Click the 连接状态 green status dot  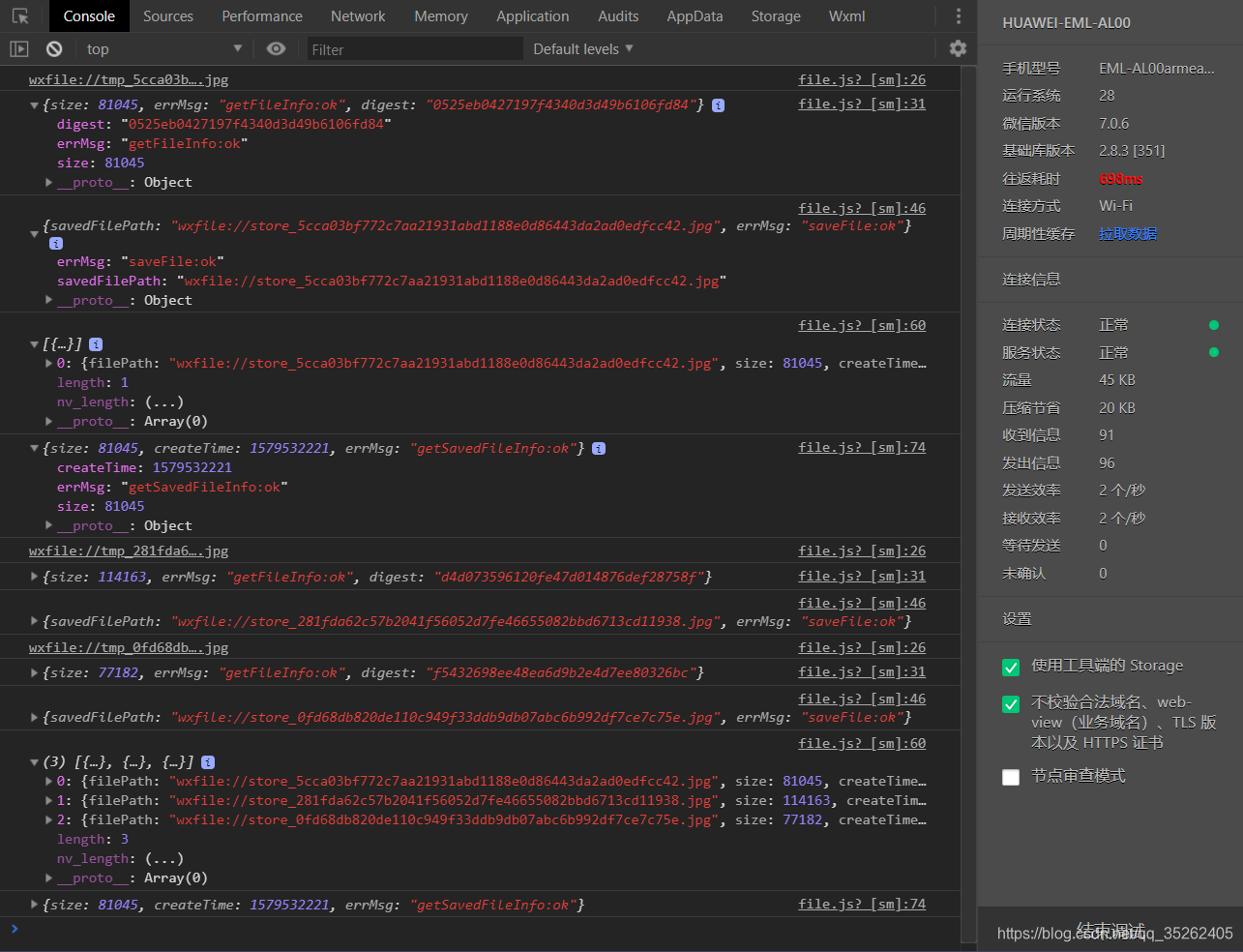point(1214,325)
